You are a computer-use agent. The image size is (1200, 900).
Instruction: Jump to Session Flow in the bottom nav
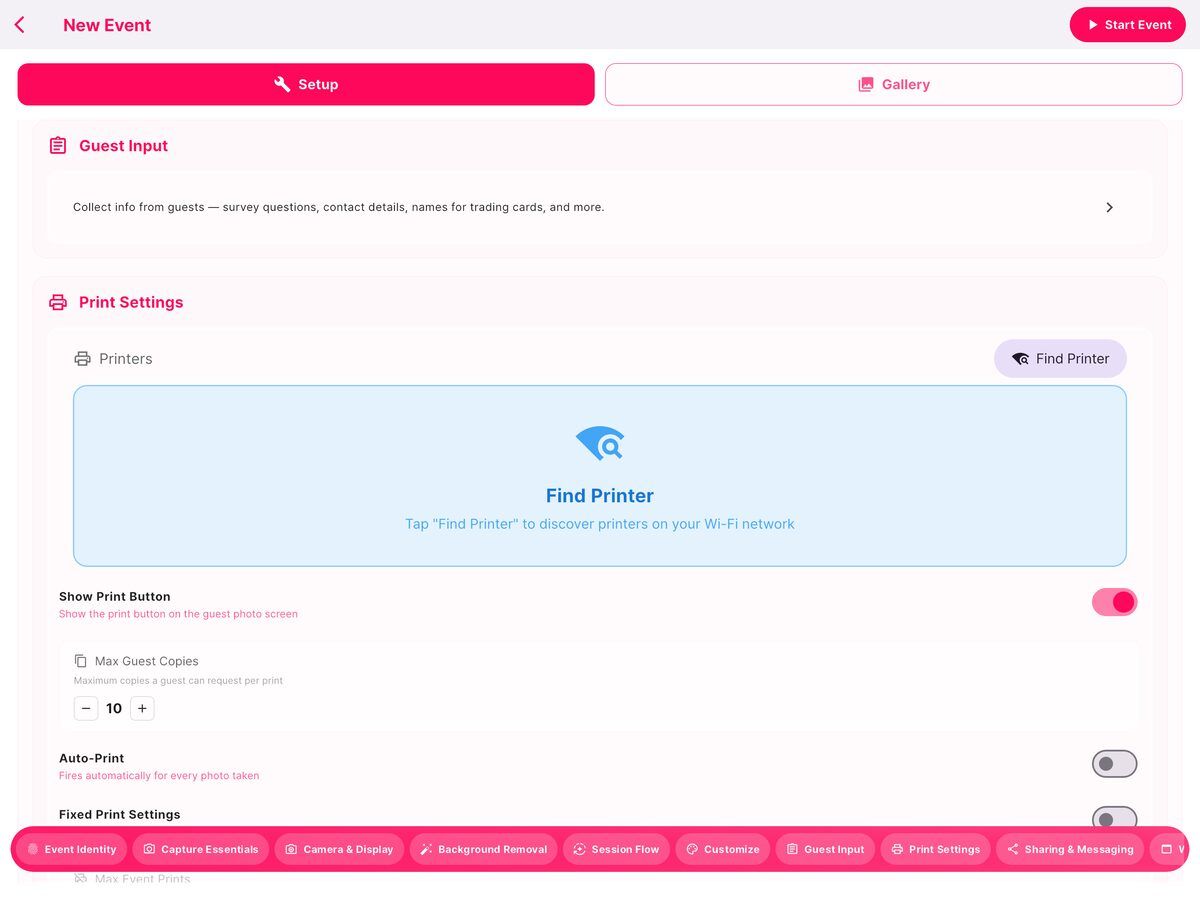pyautogui.click(x=616, y=849)
